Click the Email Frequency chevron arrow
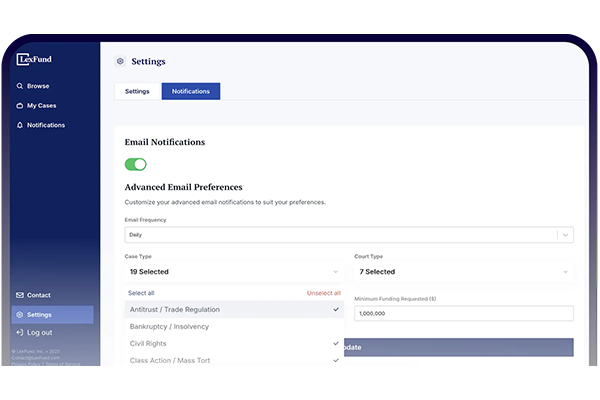The image size is (600, 400). 565,235
